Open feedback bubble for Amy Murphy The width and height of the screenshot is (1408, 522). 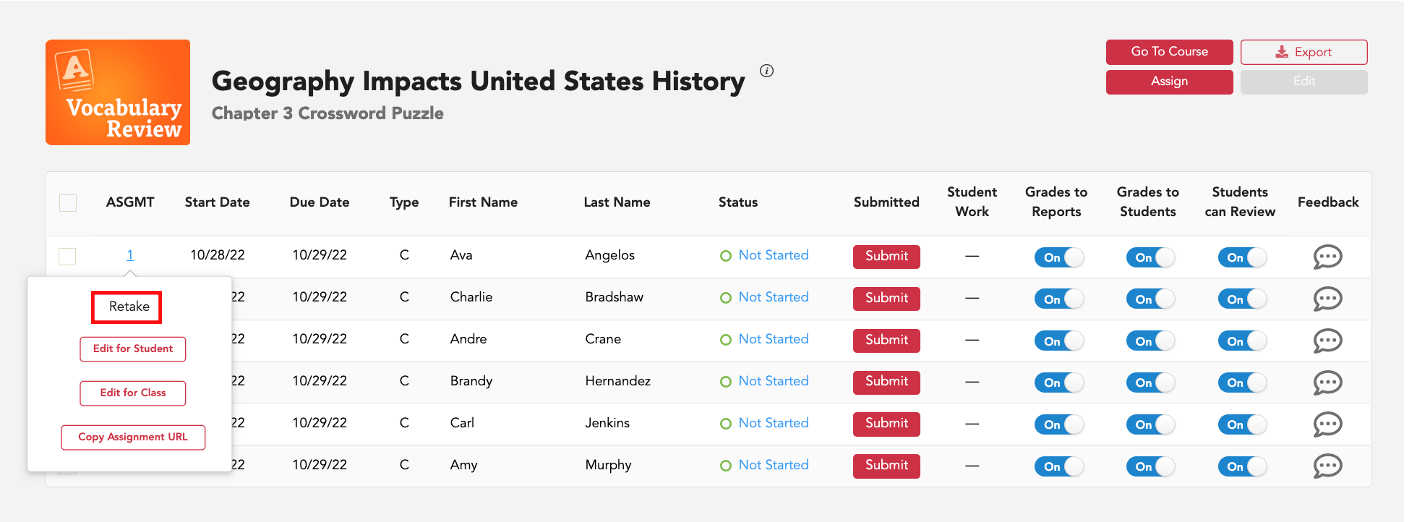click(x=1327, y=467)
